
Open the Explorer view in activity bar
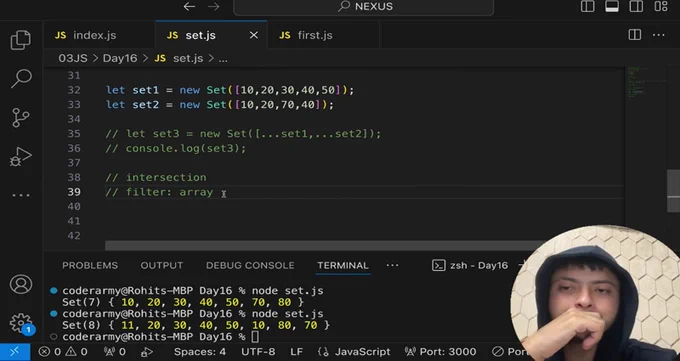coord(21,40)
